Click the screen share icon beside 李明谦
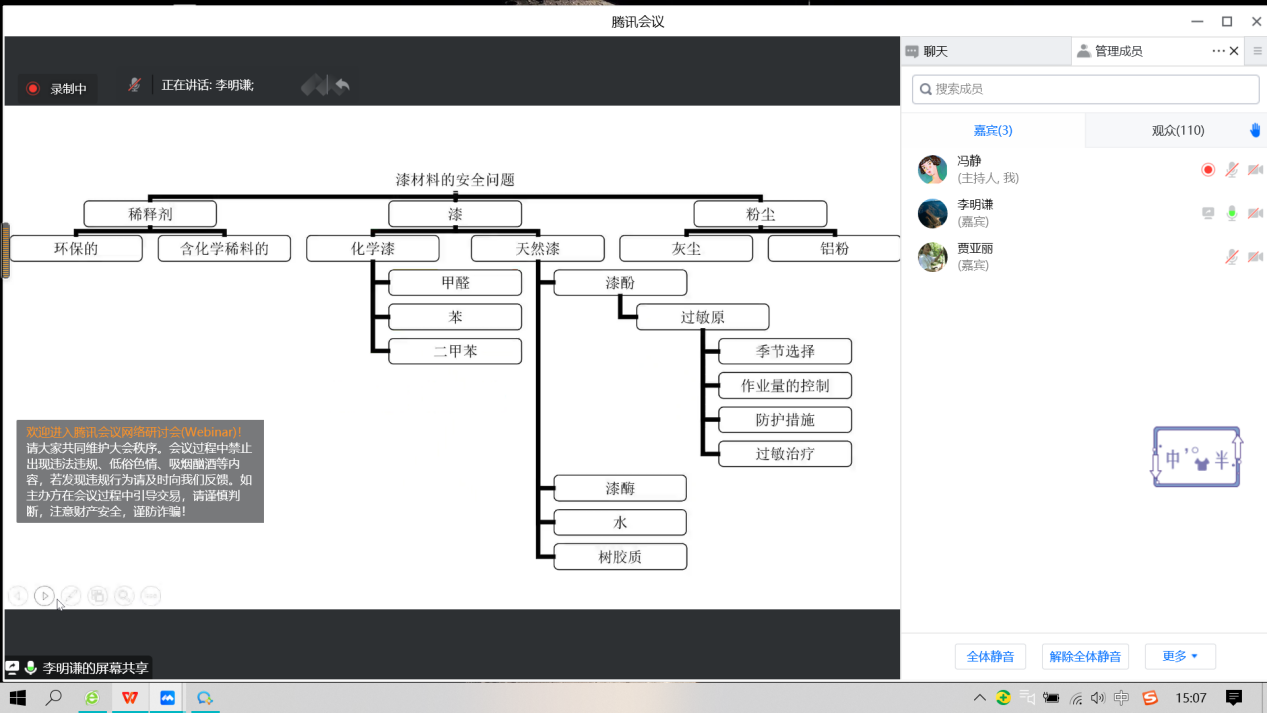 click(x=1208, y=213)
